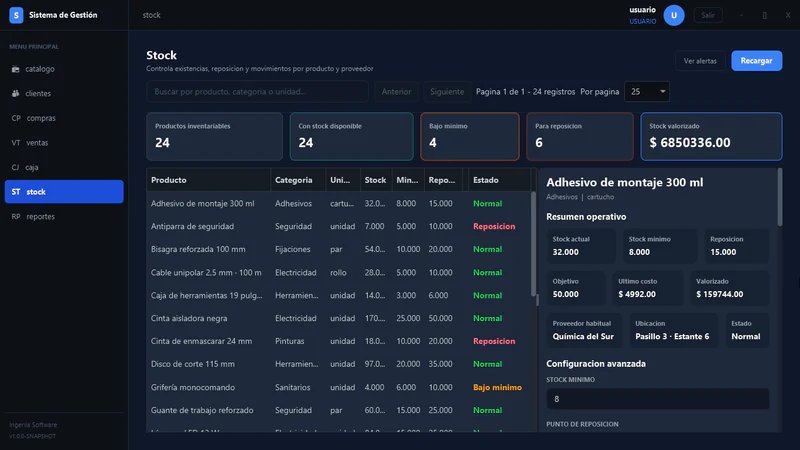Click Pasillo 3 · Estante 6 location

[x=672, y=337]
